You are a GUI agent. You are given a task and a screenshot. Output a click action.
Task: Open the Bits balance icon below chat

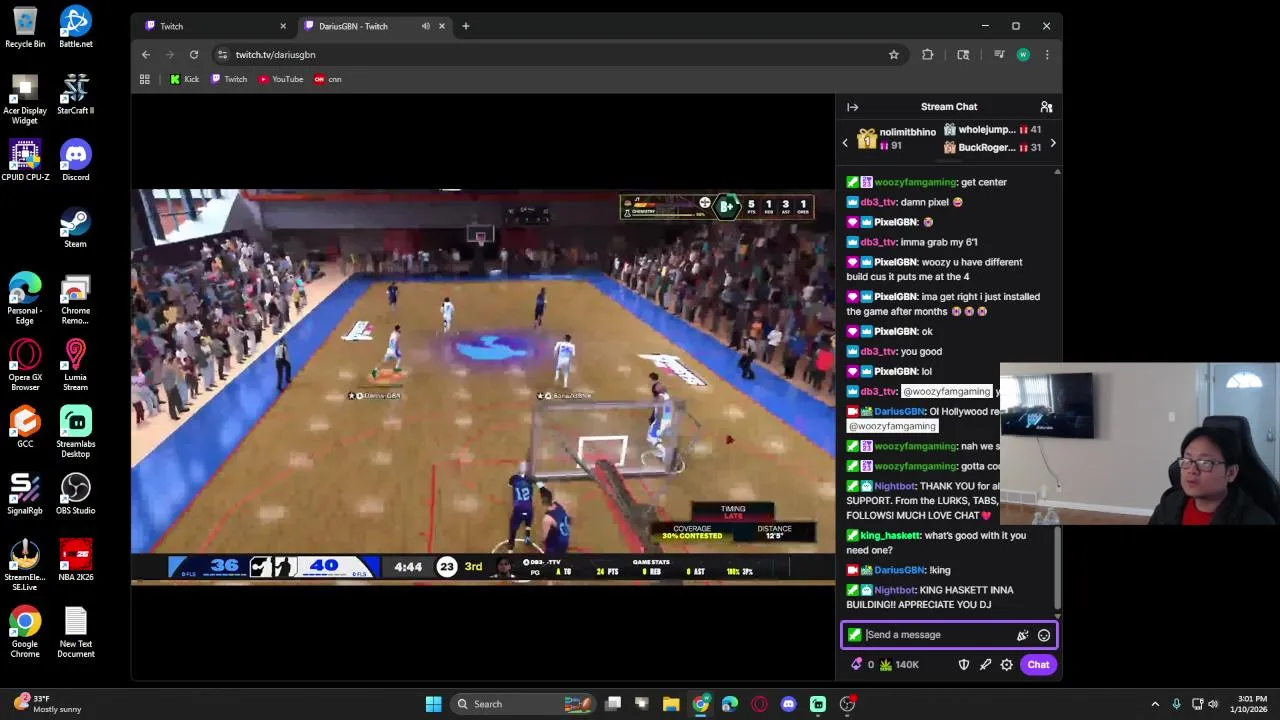point(862,665)
